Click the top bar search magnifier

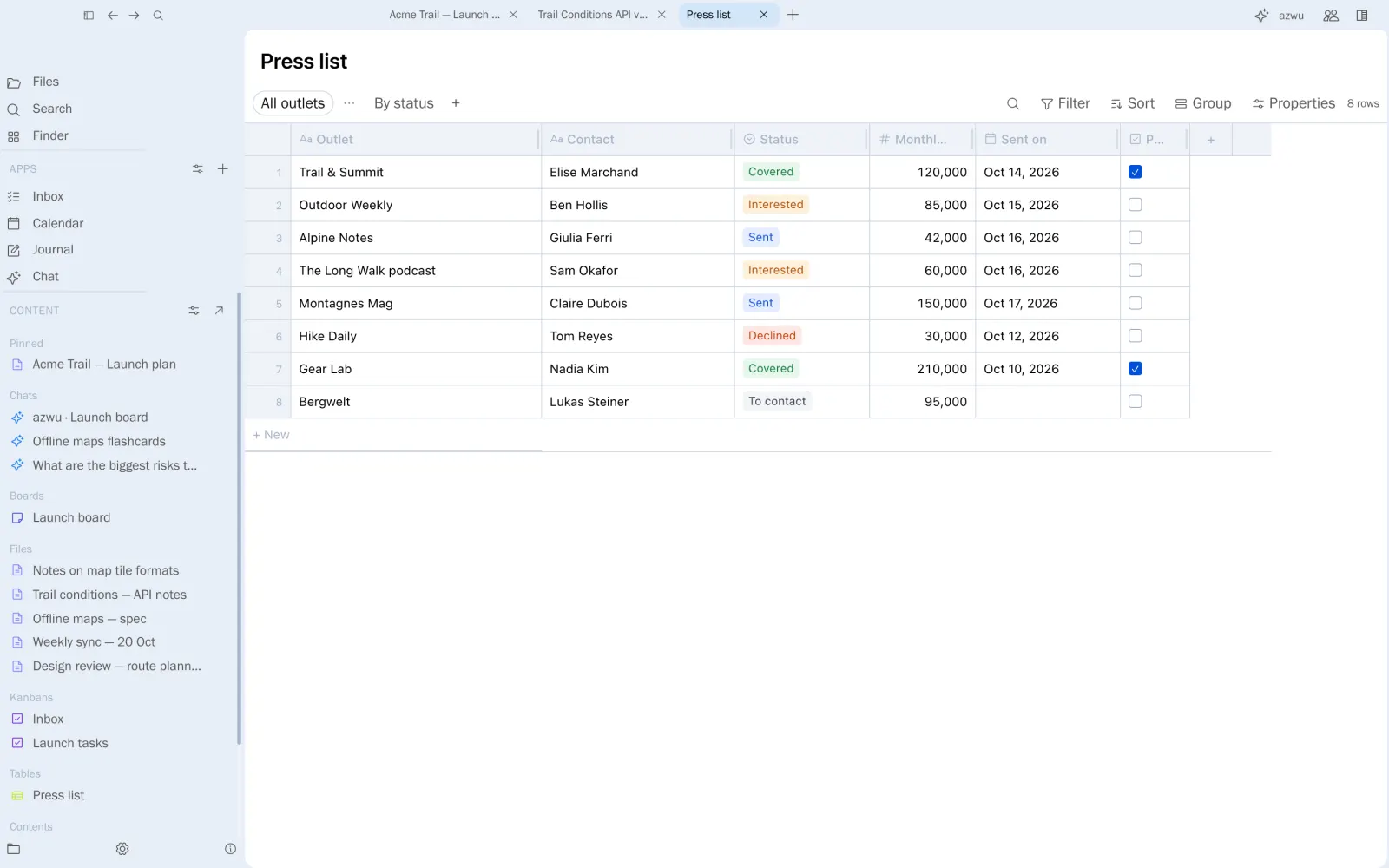click(158, 16)
